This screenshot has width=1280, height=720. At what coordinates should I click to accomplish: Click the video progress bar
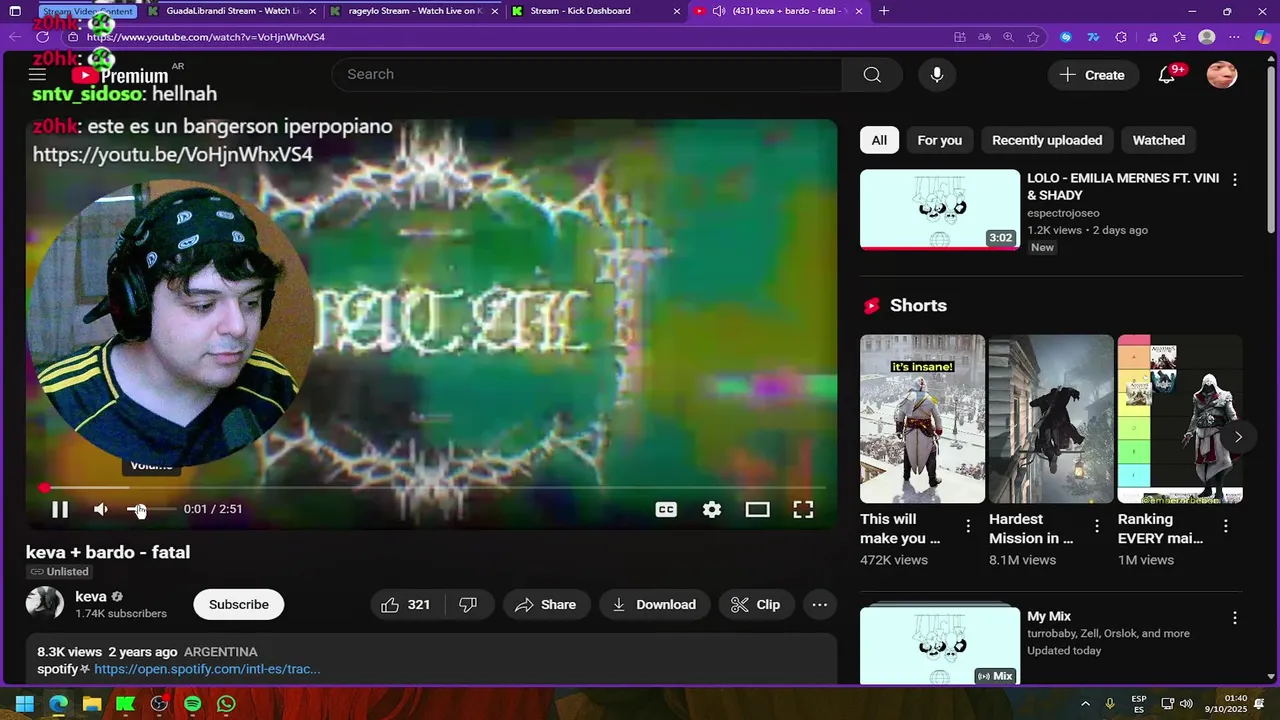pyautogui.click(x=432, y=488)
